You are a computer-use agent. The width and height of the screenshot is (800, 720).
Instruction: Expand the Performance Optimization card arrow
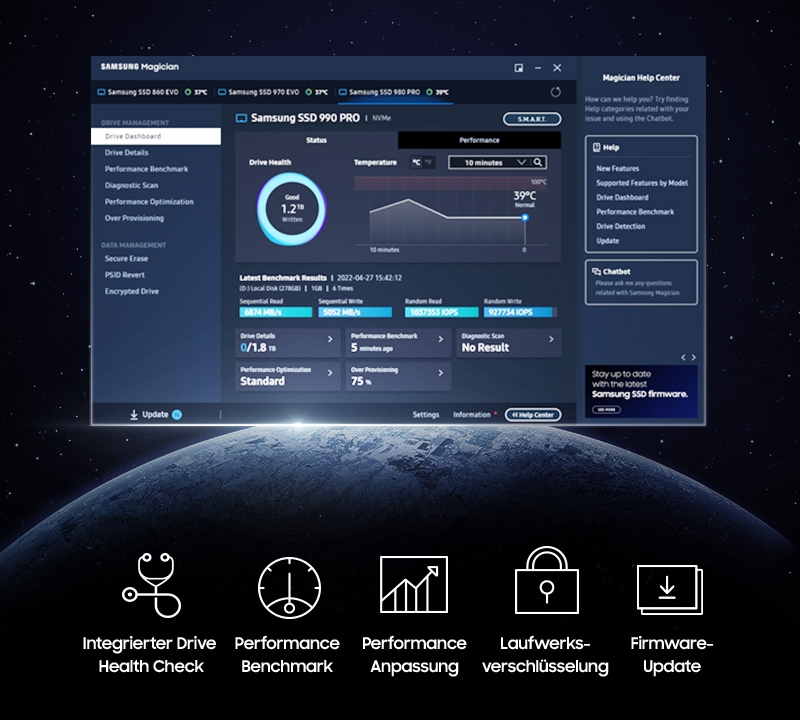point(330,373)
